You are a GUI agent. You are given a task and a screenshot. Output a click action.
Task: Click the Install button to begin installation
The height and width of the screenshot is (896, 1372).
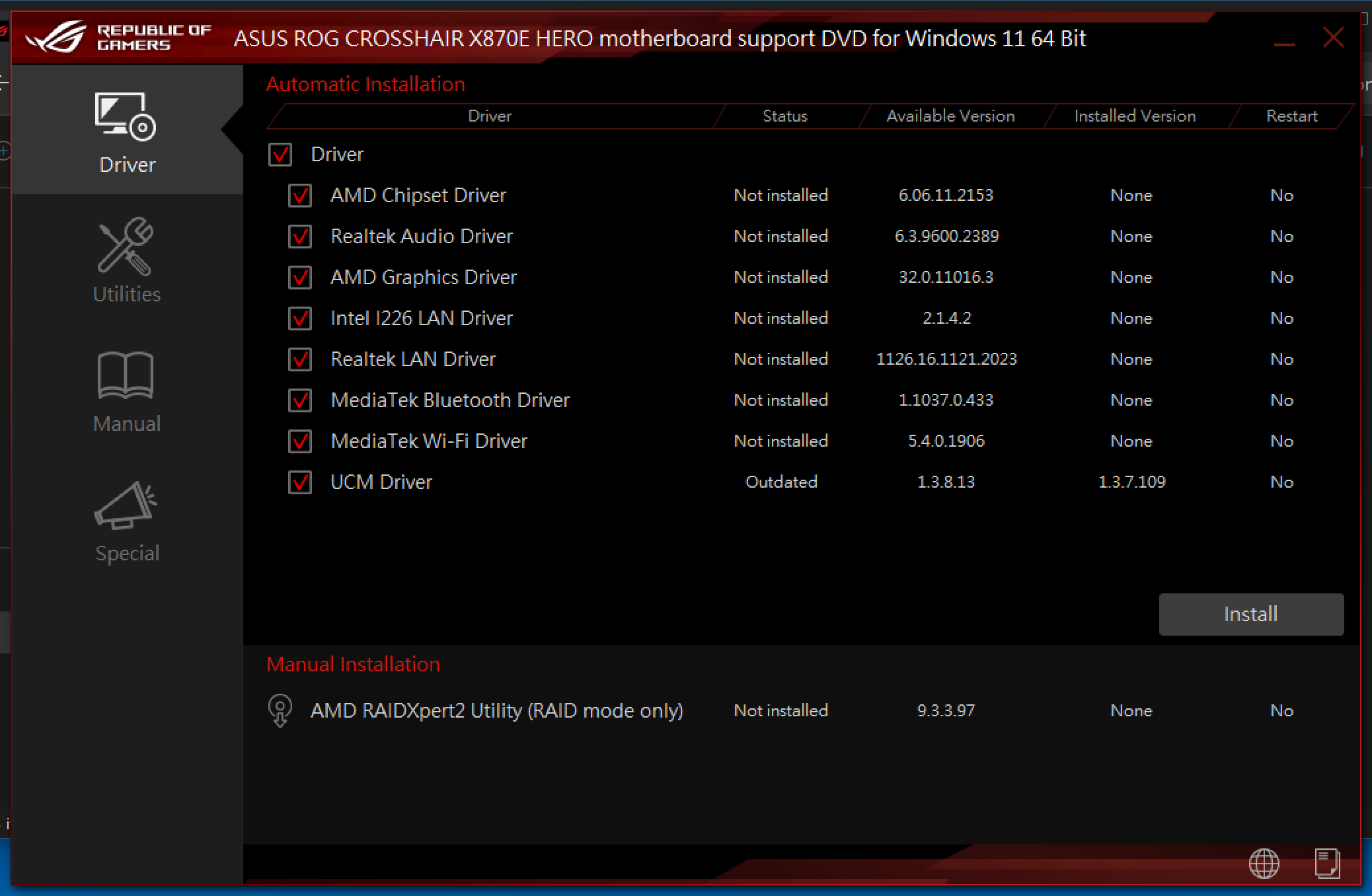point(1250,614)
